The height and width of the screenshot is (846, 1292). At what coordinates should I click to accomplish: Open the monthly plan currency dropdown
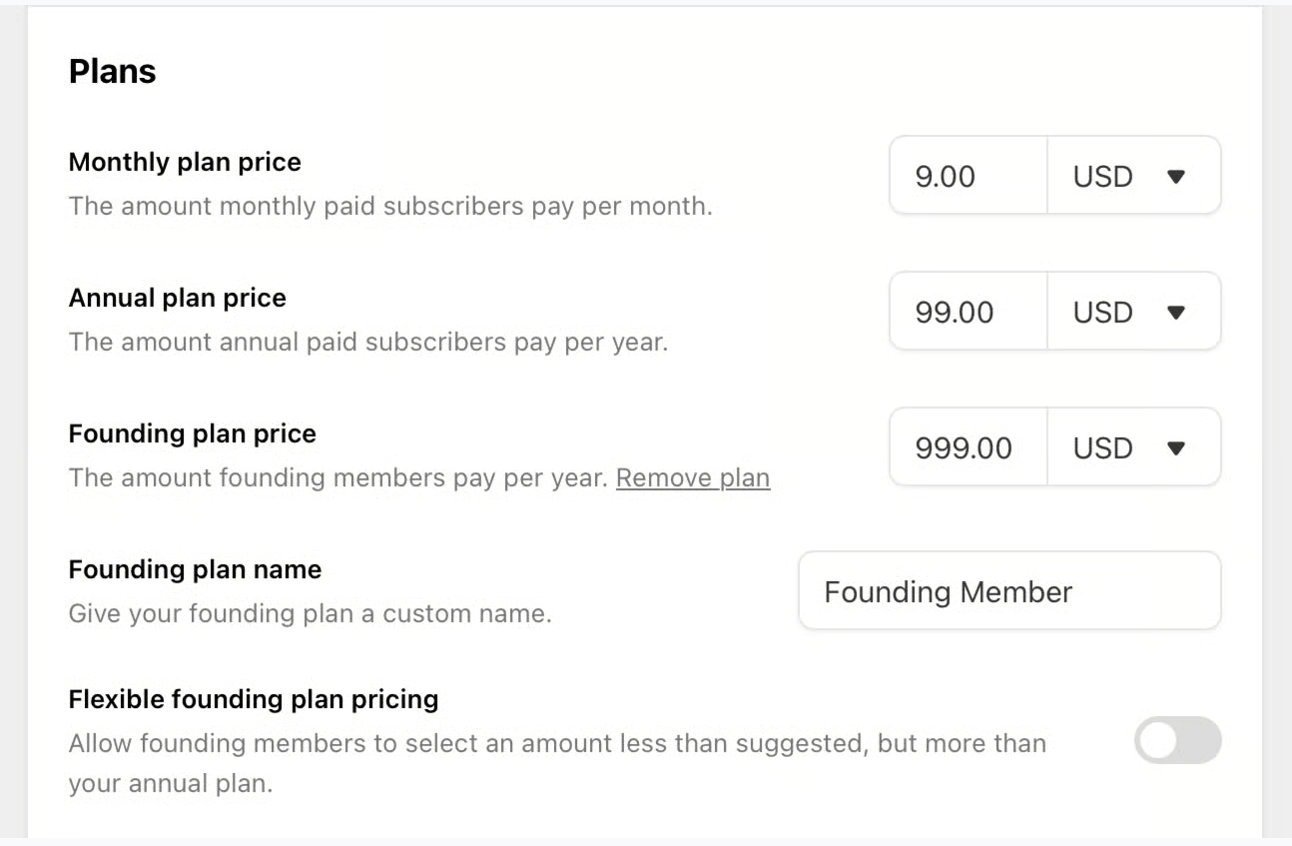[x=1133, y=176]
